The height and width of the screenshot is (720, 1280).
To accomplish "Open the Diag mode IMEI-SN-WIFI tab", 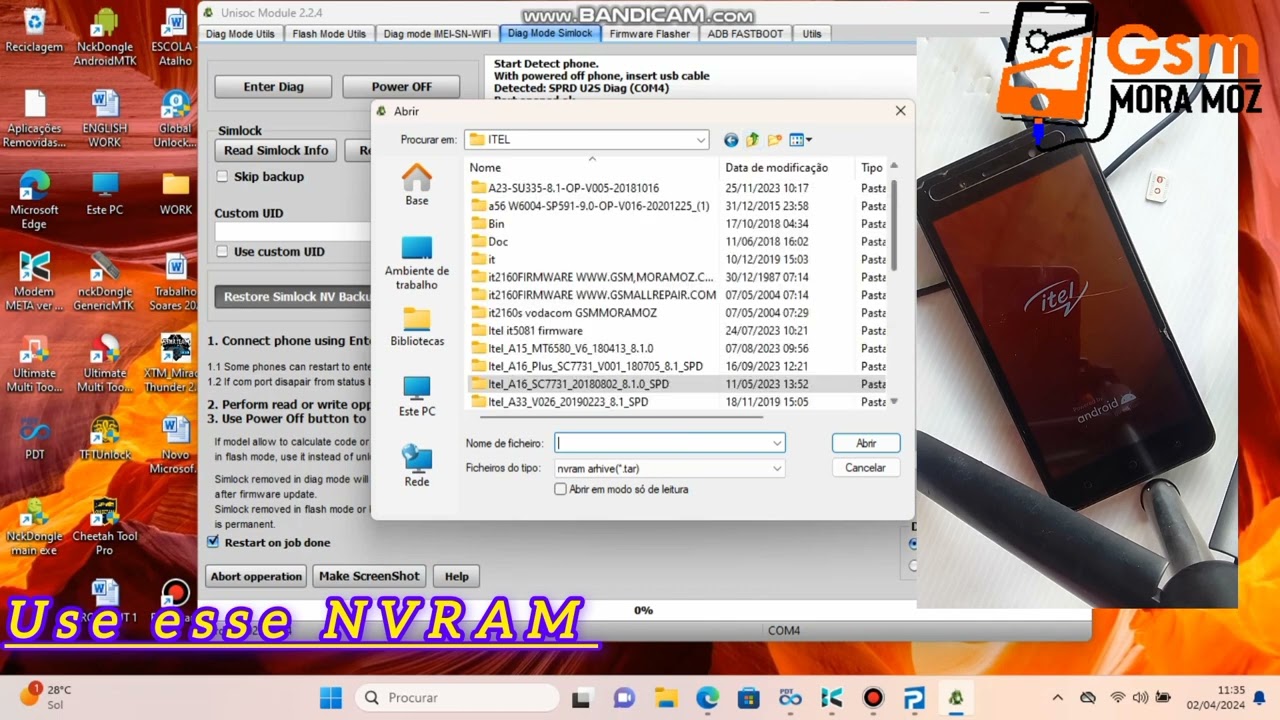I will tap(437, 34).
